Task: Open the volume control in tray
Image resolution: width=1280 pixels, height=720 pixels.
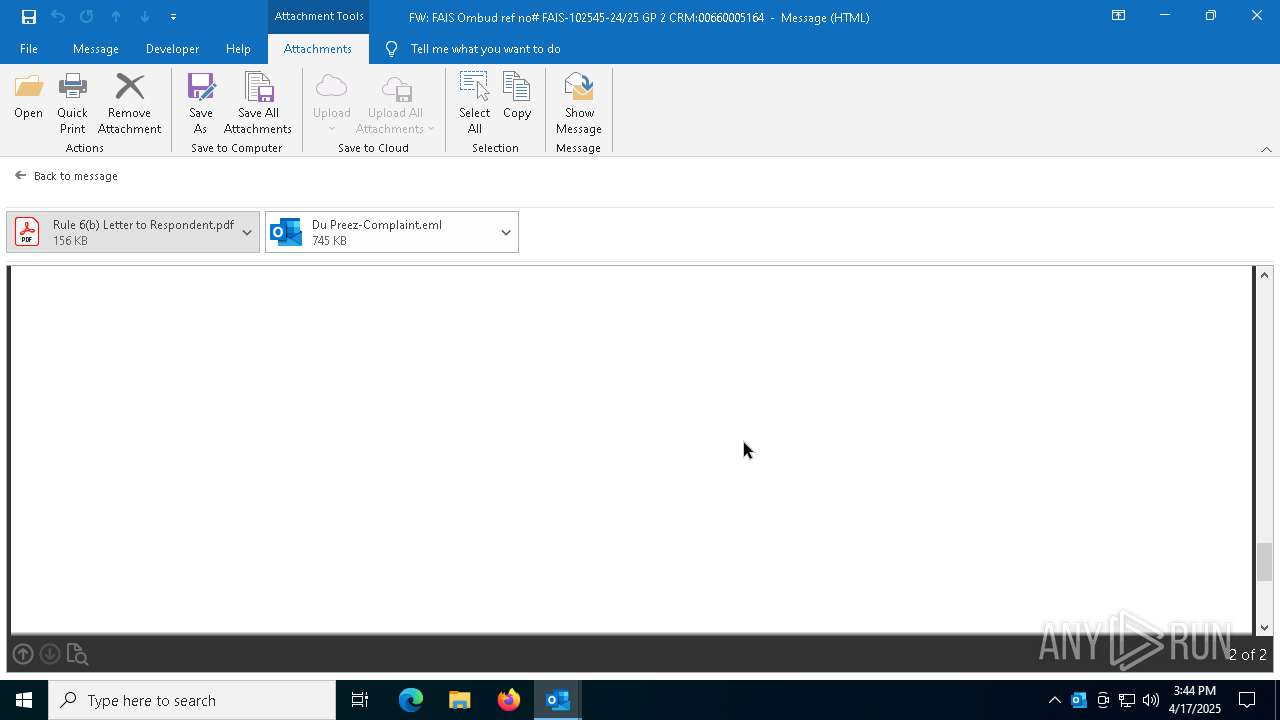Action: click(1151, 700)
